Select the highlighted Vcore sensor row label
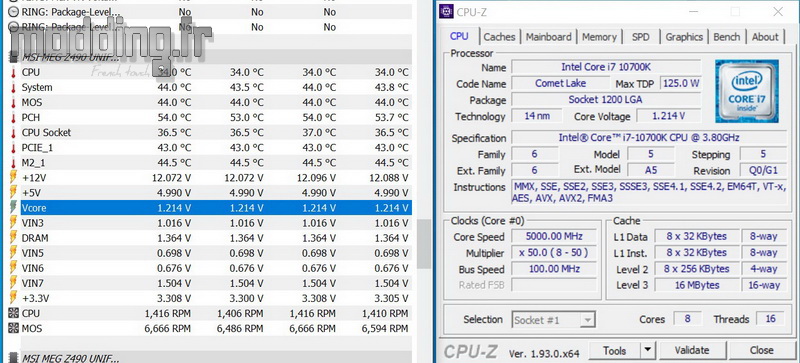800x363 pixels. tap(34, 208)
